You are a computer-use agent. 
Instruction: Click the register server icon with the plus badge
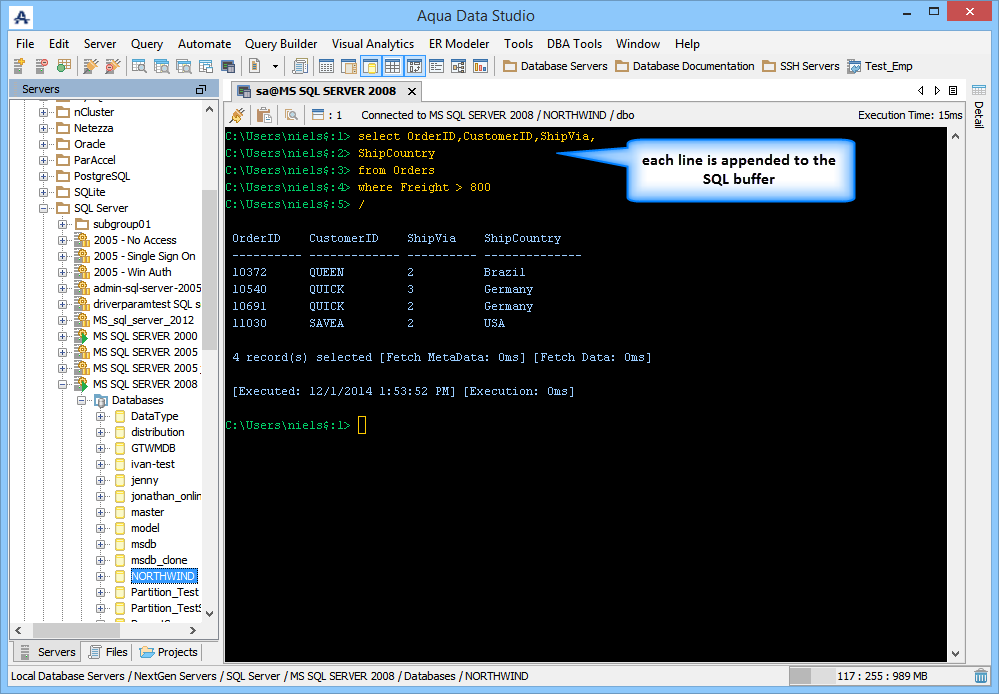click(19, 67)
